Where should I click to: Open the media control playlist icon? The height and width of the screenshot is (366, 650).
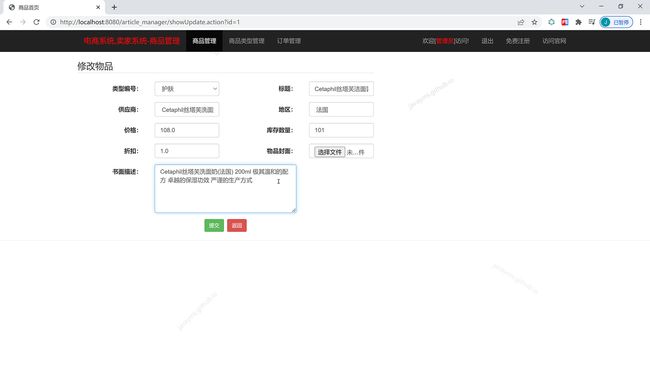(x=592, y=22)
